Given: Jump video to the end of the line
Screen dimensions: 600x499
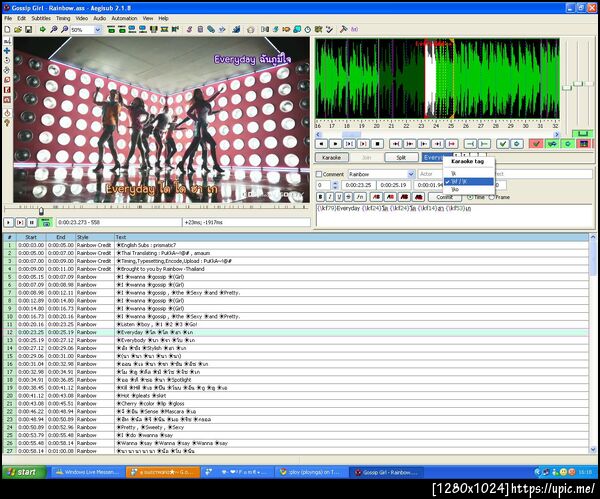Looking at the screenshot, I should pos(122,29).
